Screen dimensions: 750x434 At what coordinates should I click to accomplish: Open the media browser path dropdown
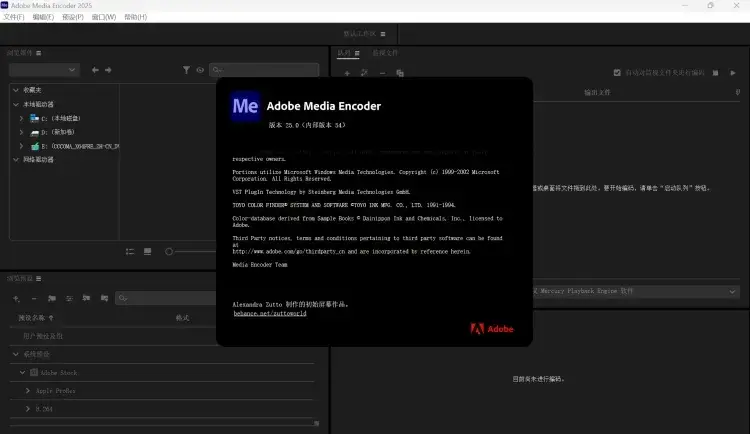tap(44, 70)
